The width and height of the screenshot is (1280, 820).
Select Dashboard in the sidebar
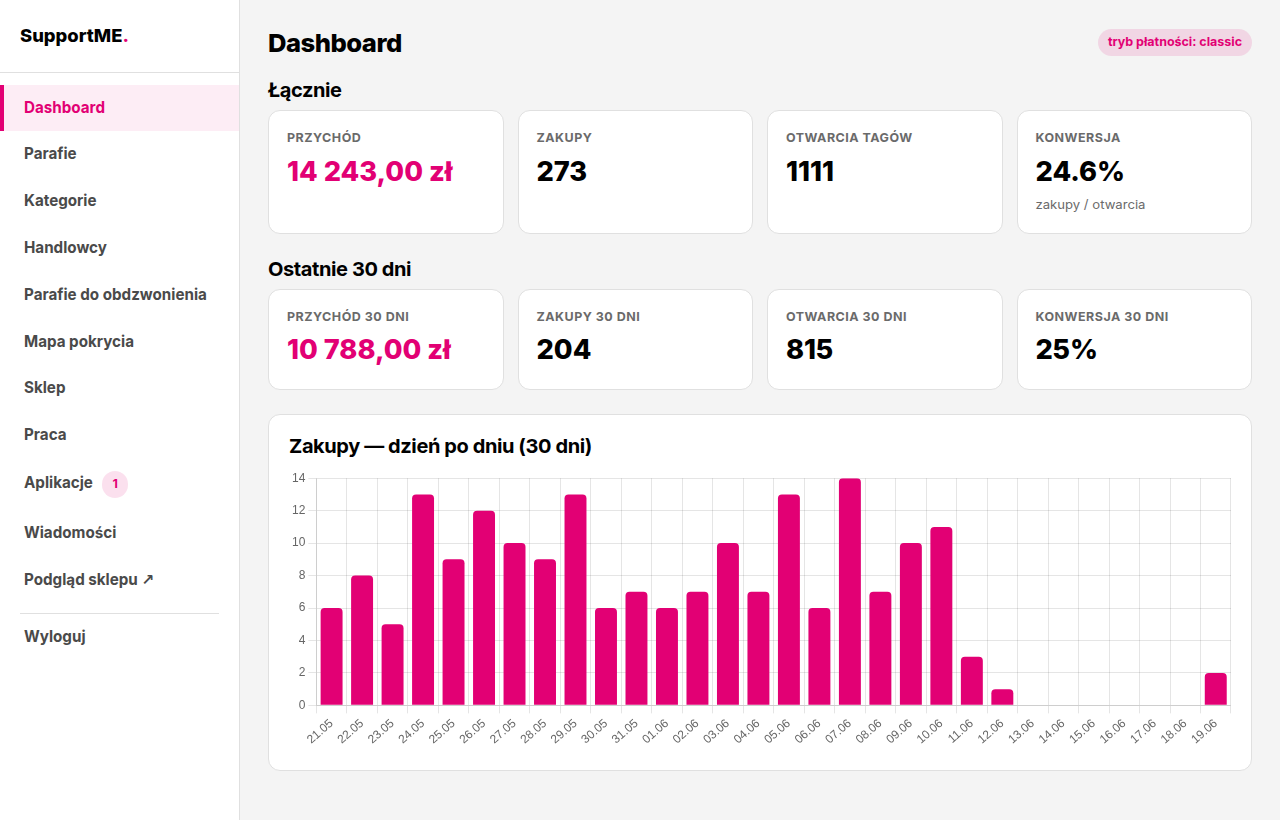pyautogui.click(x=120, y=108)
